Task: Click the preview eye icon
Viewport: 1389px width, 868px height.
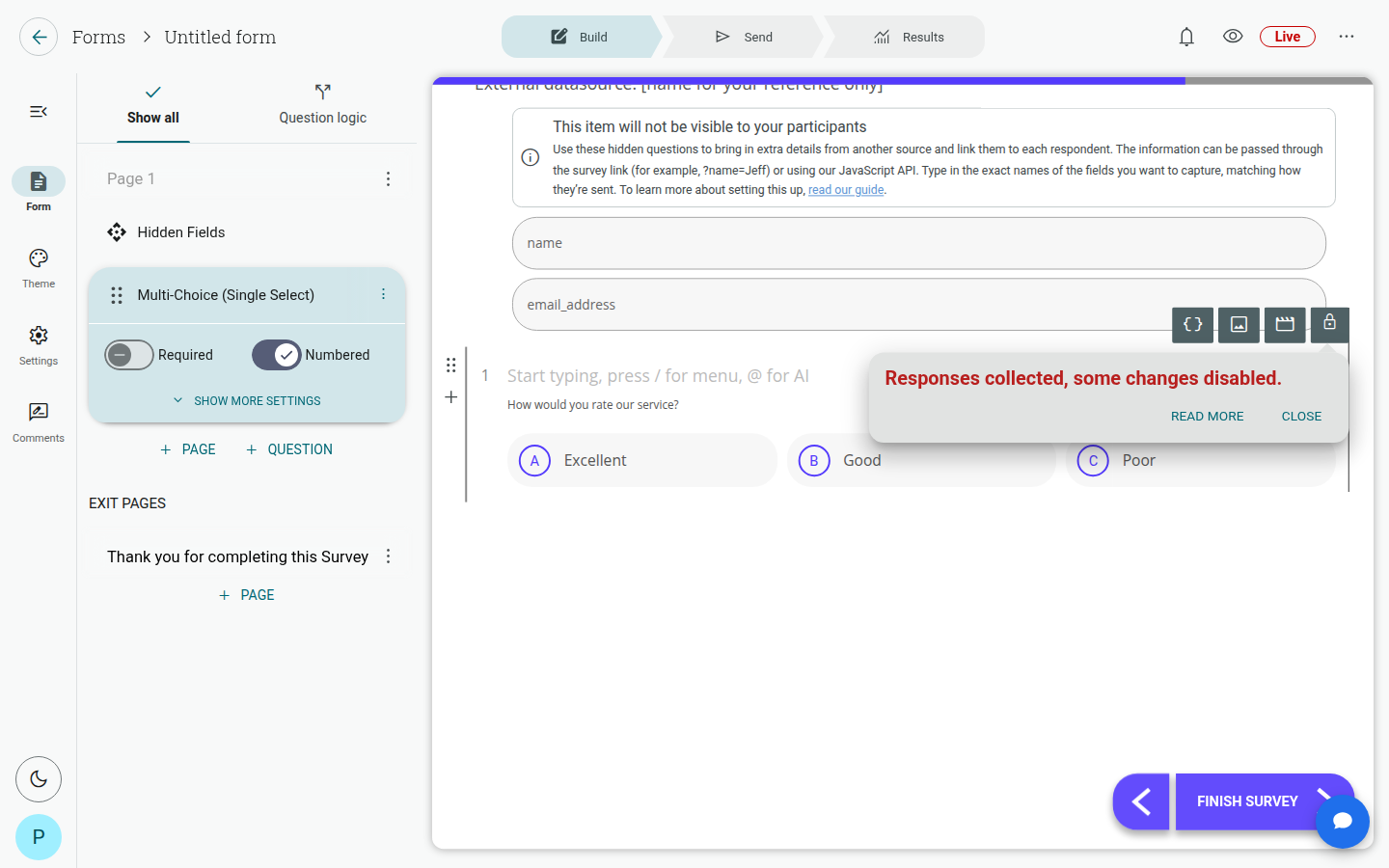Action: tap(1233, 37)
